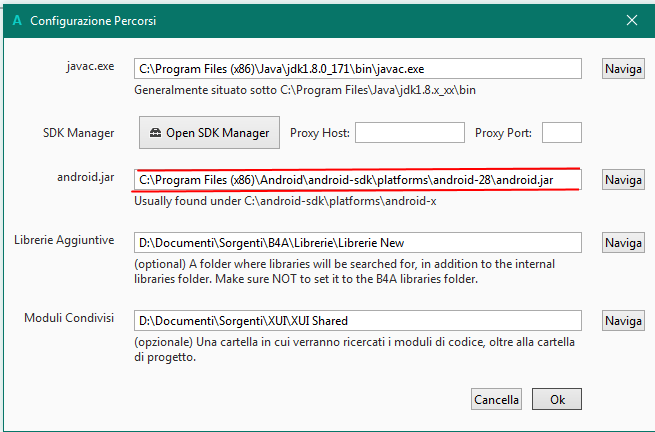Viewport: 655px width, 432px height.
Task: Click the javac.exe label
Action: [x=87, y=66]
